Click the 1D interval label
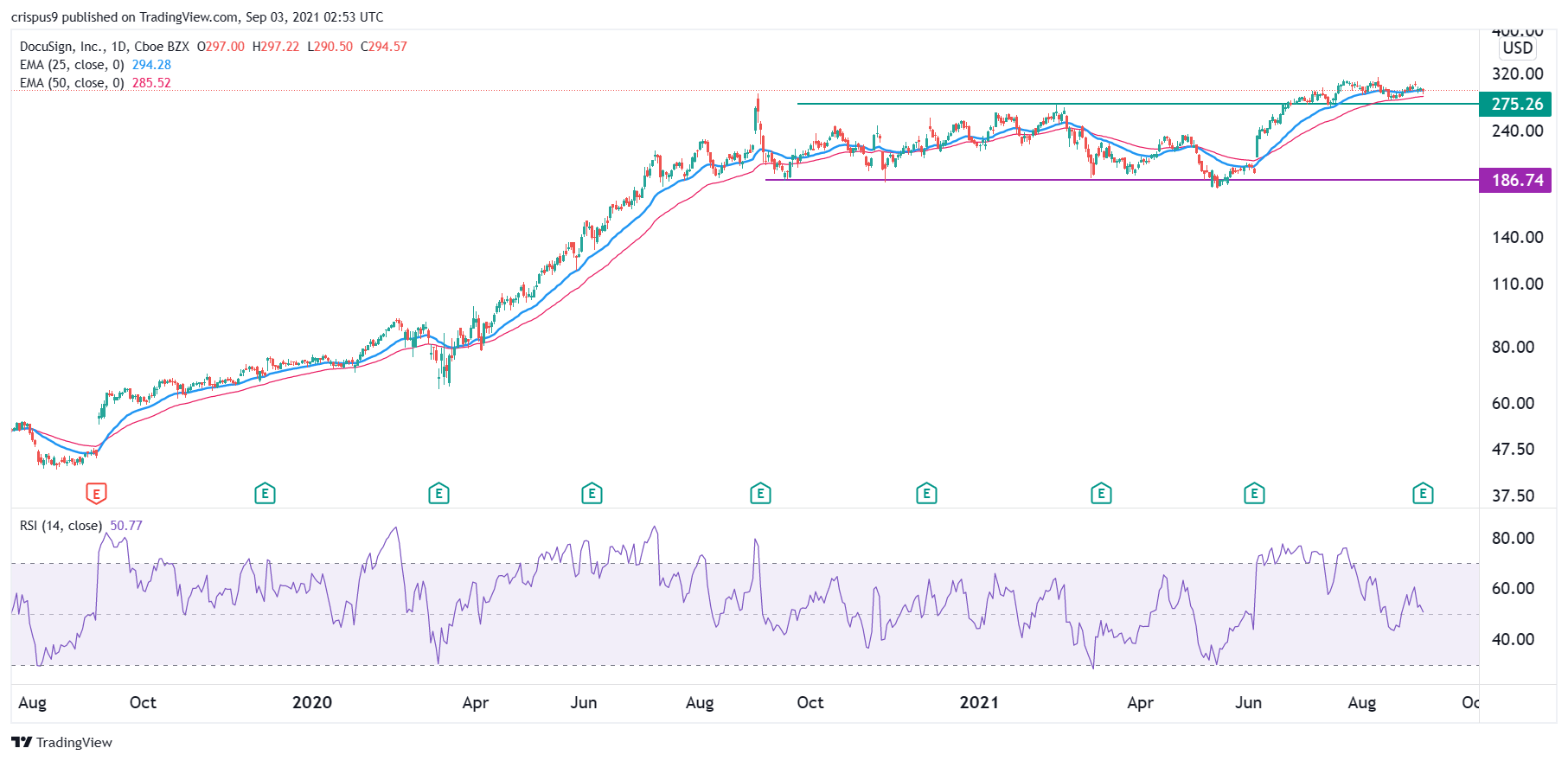 point(119,47)
